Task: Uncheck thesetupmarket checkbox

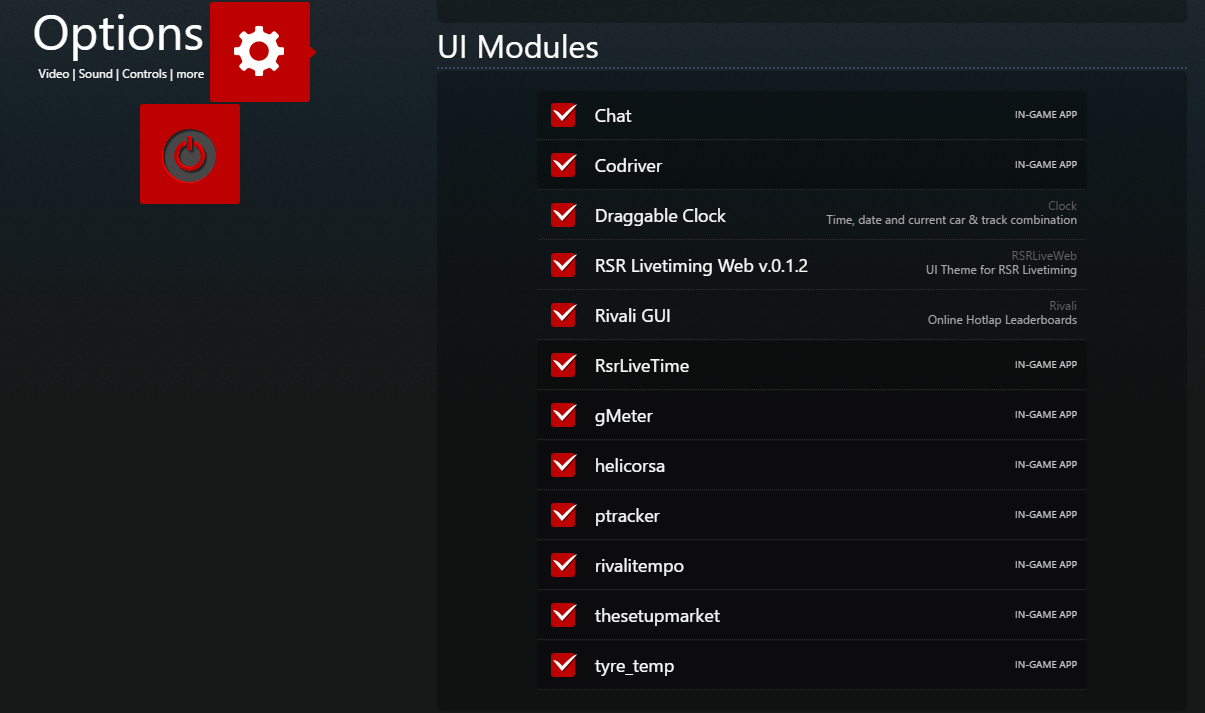Action: pos(564,616)
